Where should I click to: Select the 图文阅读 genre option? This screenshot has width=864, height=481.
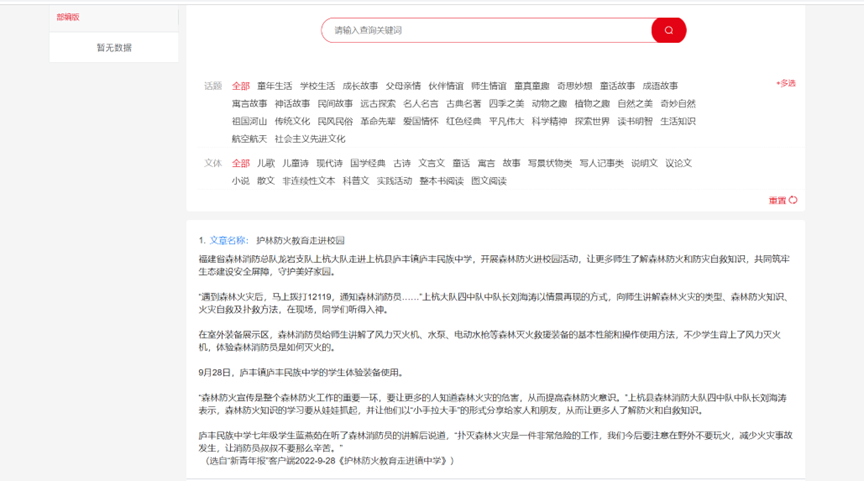point(489,181)
